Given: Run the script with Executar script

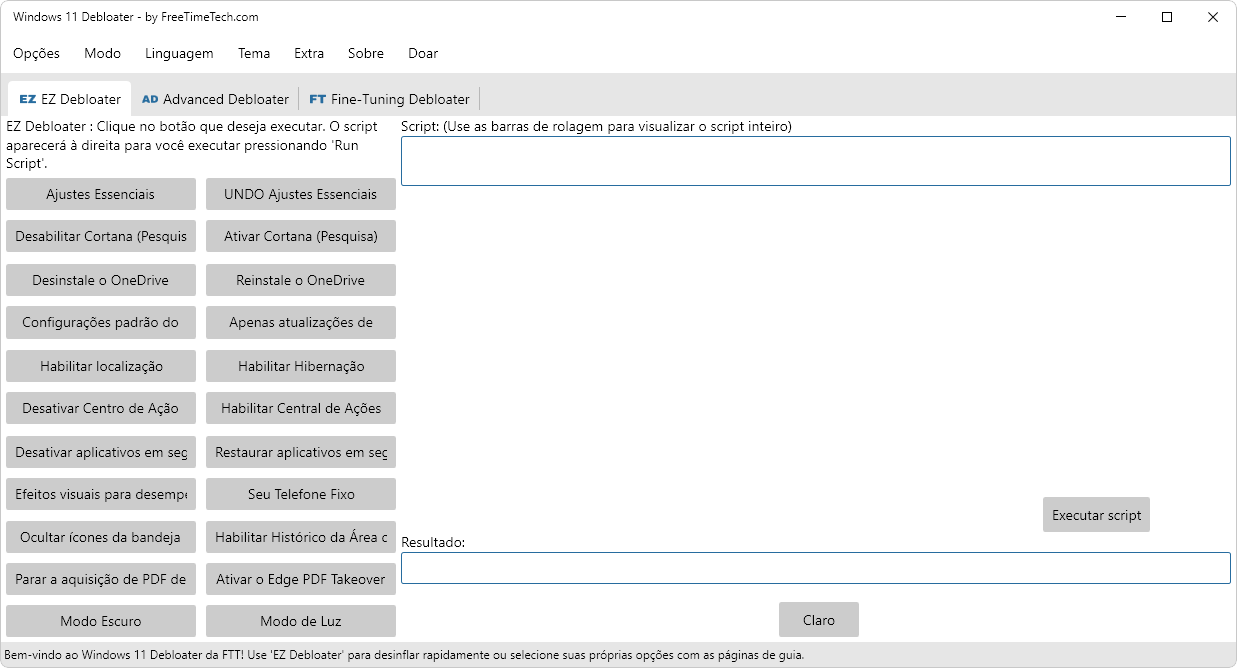Looking at the screenshot, I should pos(1096,515).
